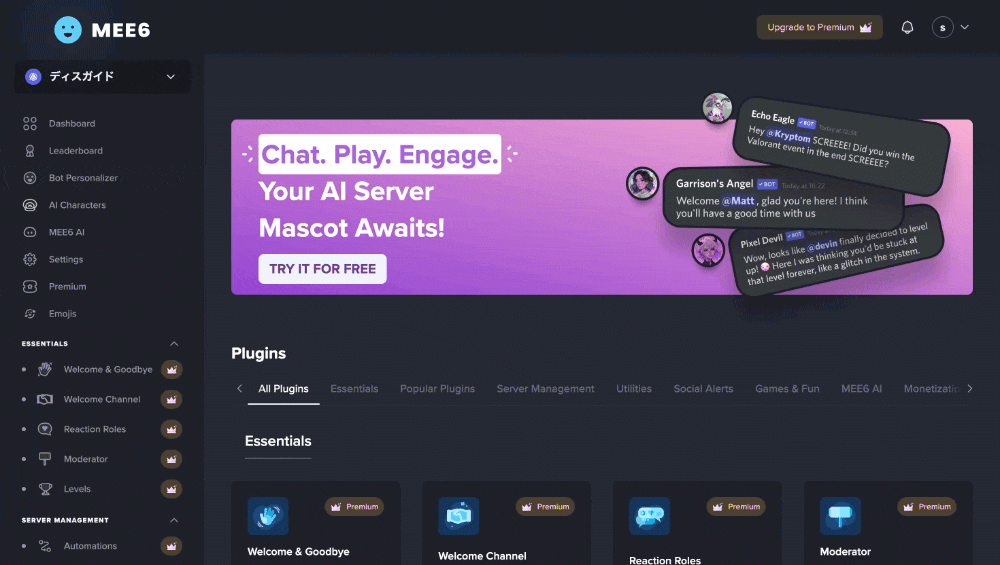Switch to the Popular Plugins tab

click(437, 388)
